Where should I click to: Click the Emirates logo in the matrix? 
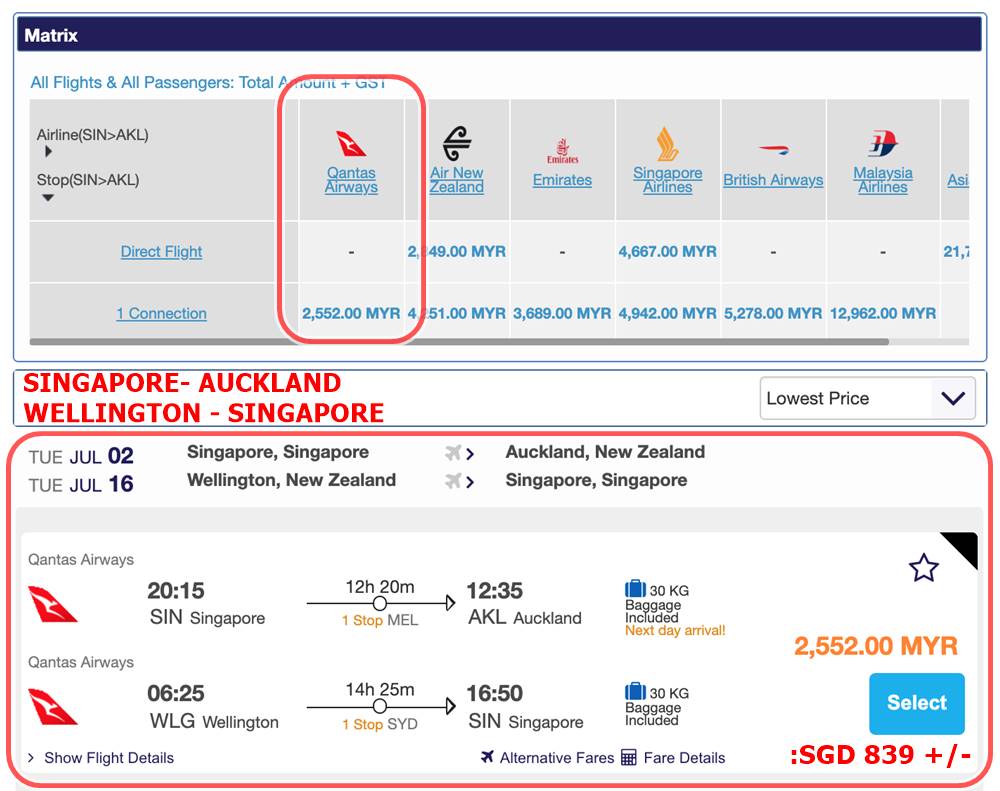tap(562, 151)
